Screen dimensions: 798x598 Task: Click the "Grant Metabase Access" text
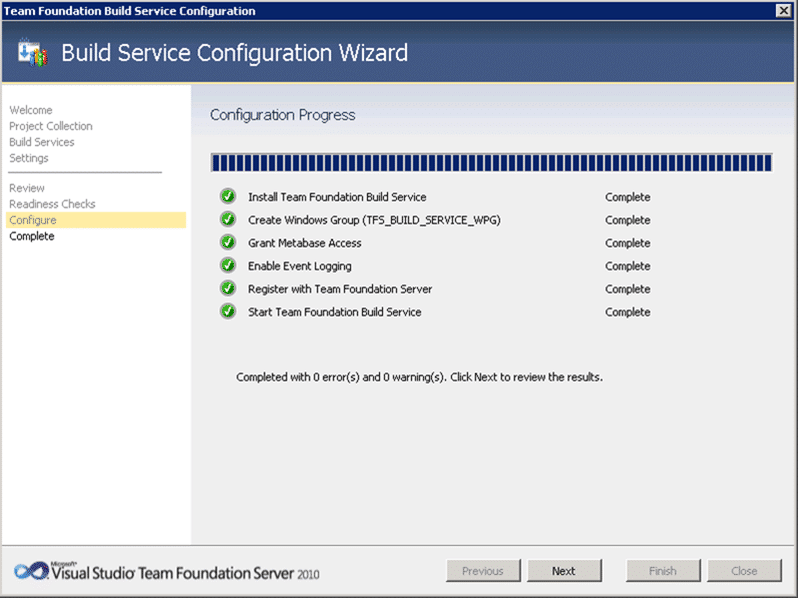pos(304,243)
